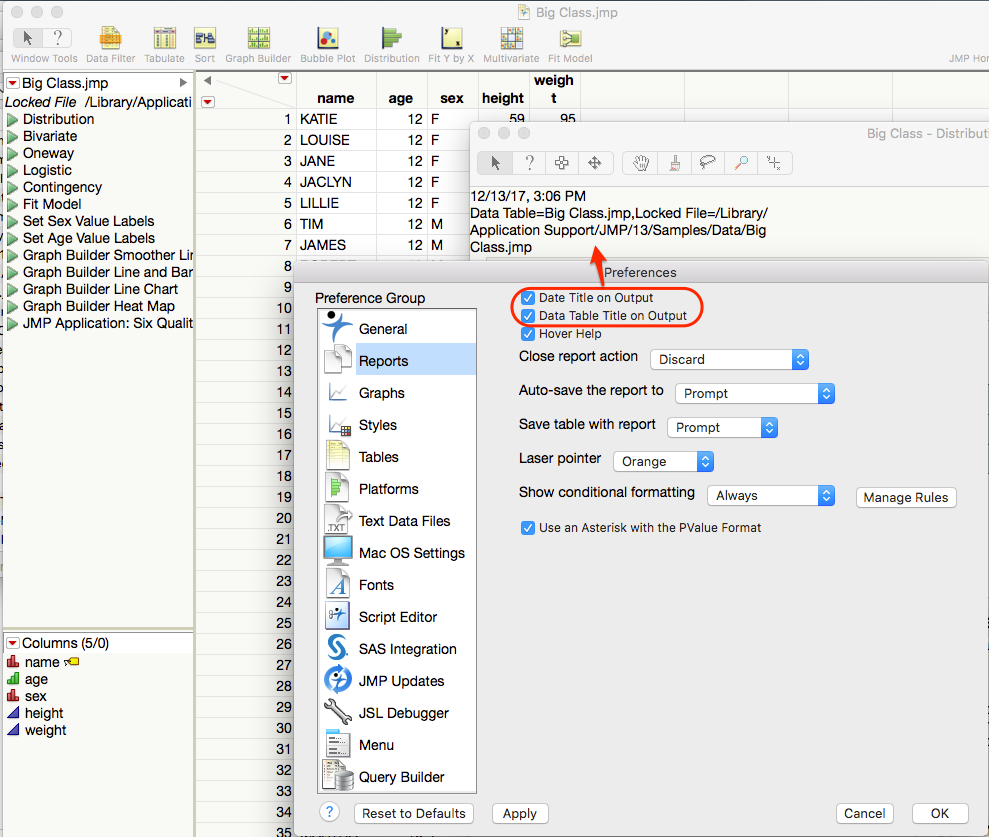
Task: Open the rows red triangle menu
Action: 208,102
